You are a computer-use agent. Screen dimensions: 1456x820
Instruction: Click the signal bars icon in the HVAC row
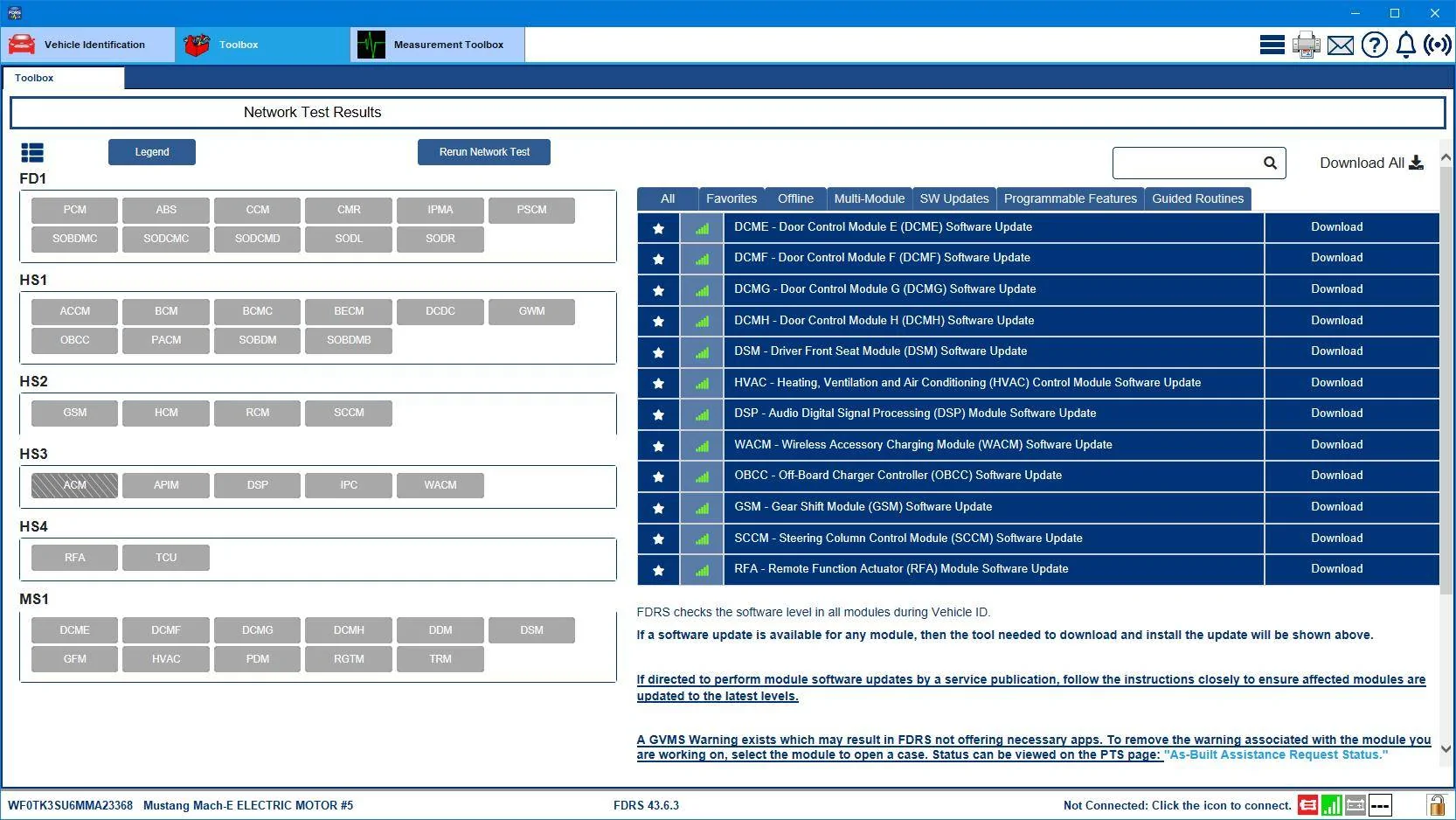pyautogui.click(x=702, y=383)
